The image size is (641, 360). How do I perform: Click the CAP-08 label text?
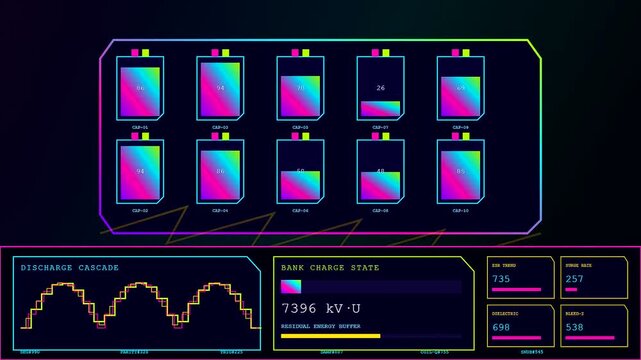[x=381, y=211]
